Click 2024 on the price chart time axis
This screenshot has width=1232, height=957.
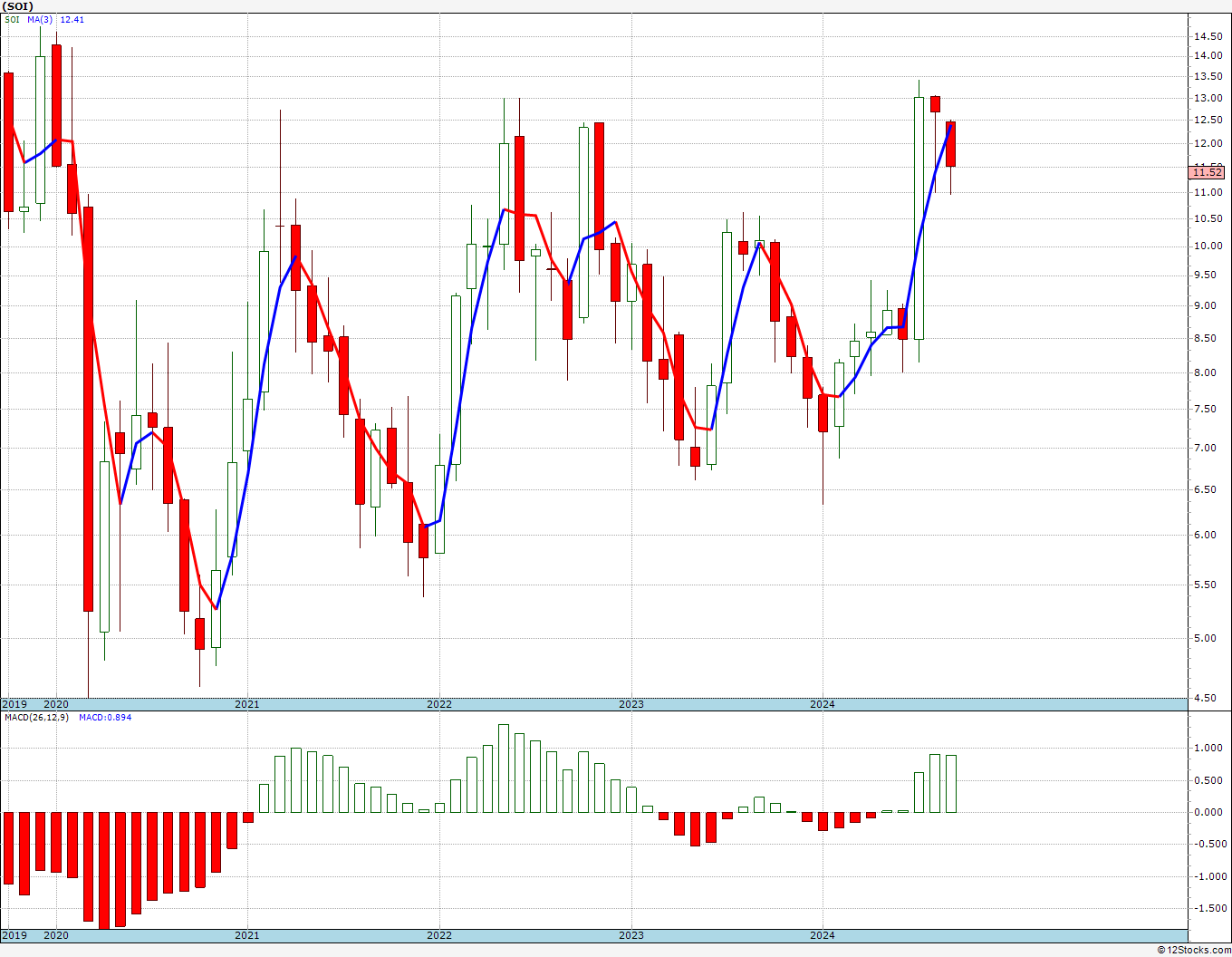(823, 704)
